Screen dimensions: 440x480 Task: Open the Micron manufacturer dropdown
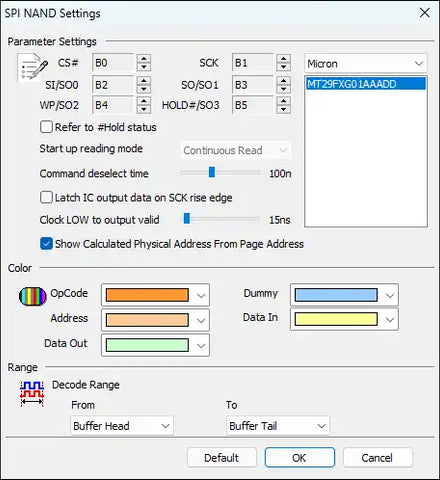tap(365, 63)
